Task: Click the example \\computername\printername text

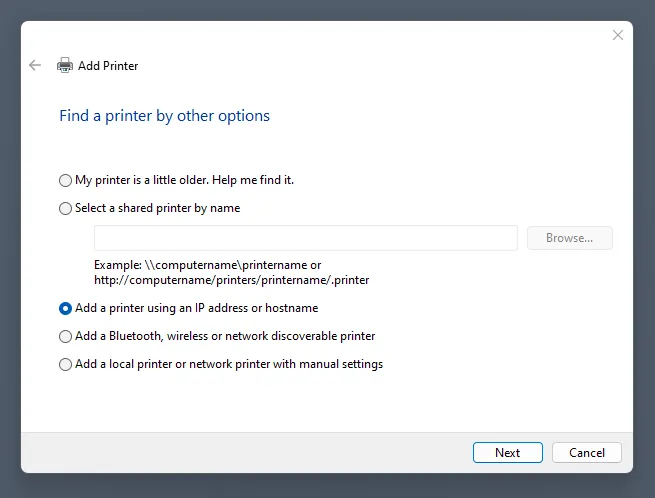Action: (x=208, y=265)
